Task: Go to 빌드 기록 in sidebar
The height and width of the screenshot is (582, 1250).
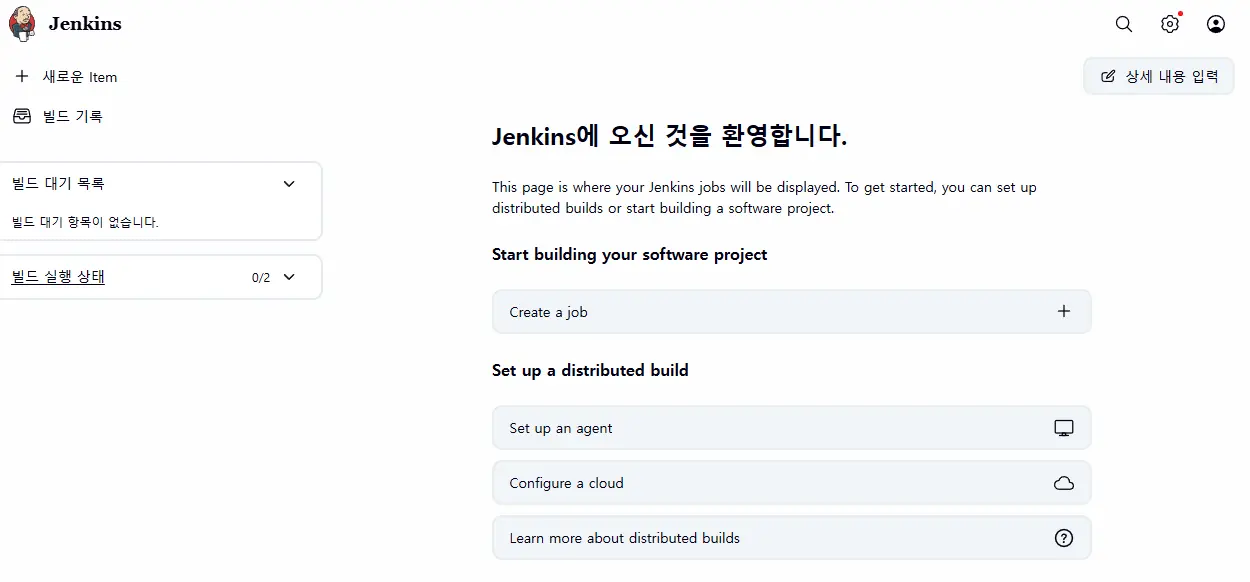Action: pyautogui.click(x=73, y=117)
